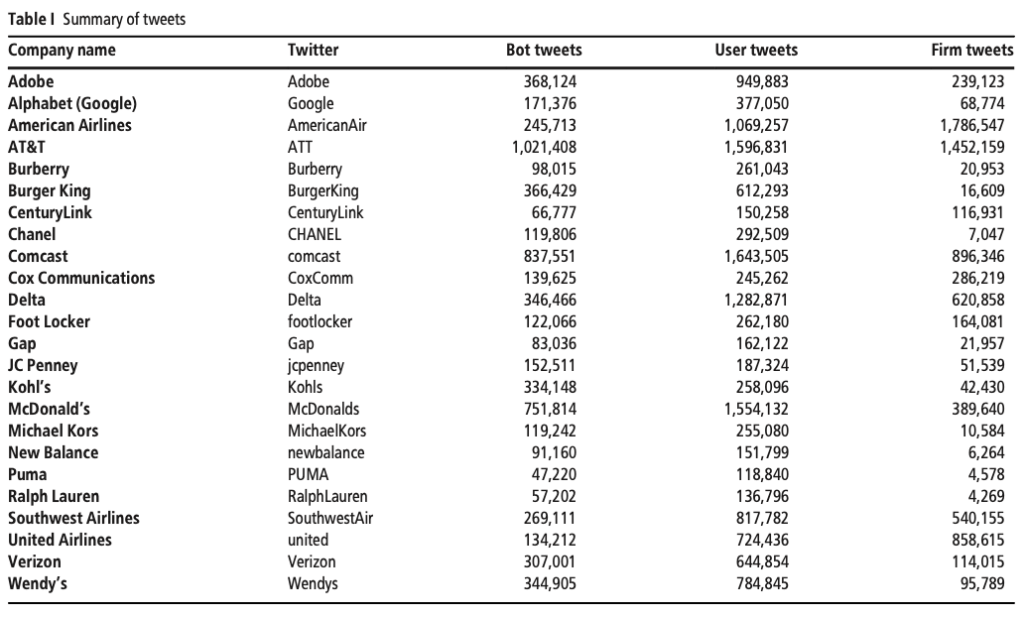Select the Cox Communications row label

pyautogui.click(x=81, y=278)
